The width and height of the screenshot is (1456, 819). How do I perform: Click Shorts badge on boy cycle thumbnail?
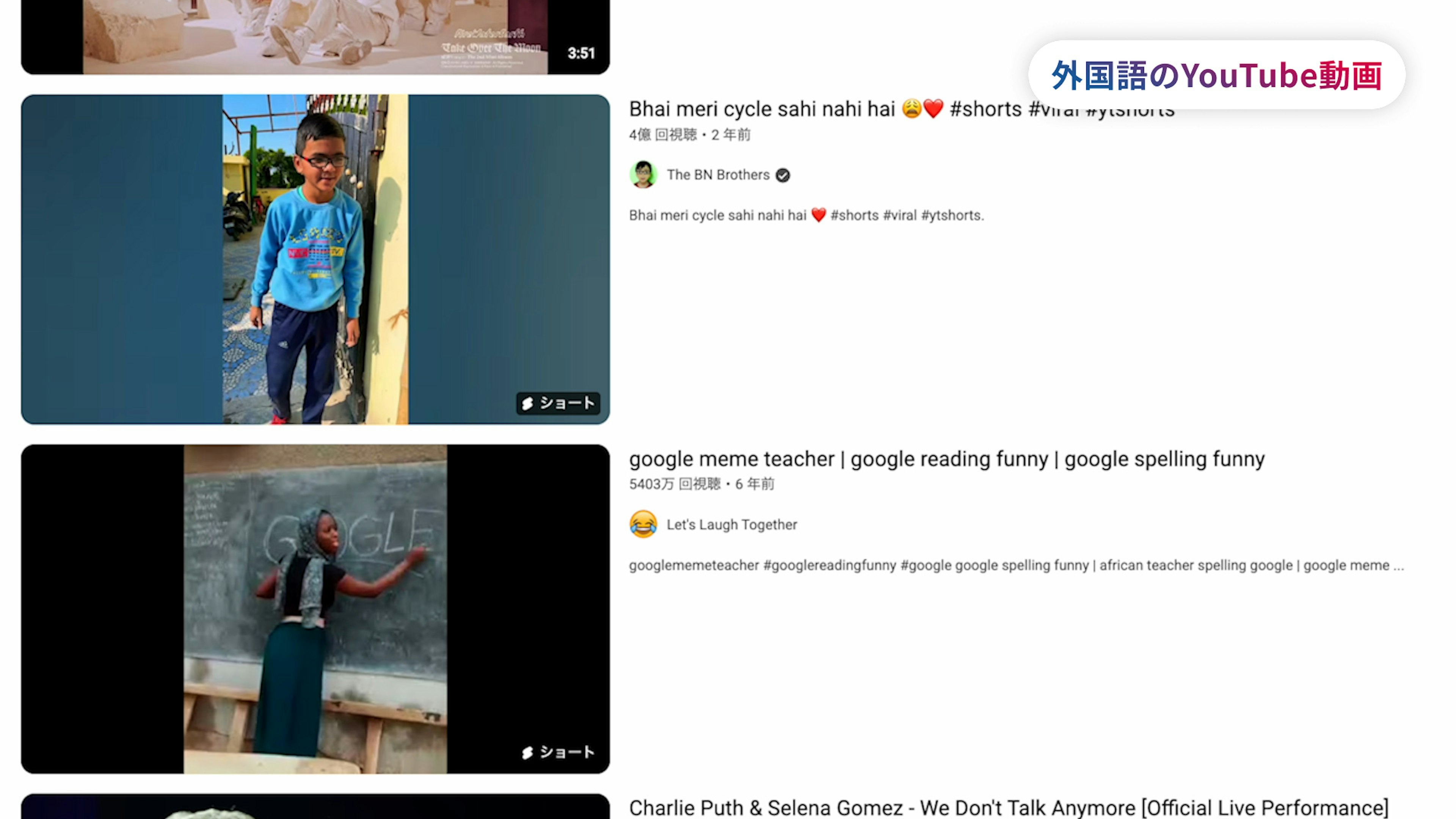[x=558, y=403]
